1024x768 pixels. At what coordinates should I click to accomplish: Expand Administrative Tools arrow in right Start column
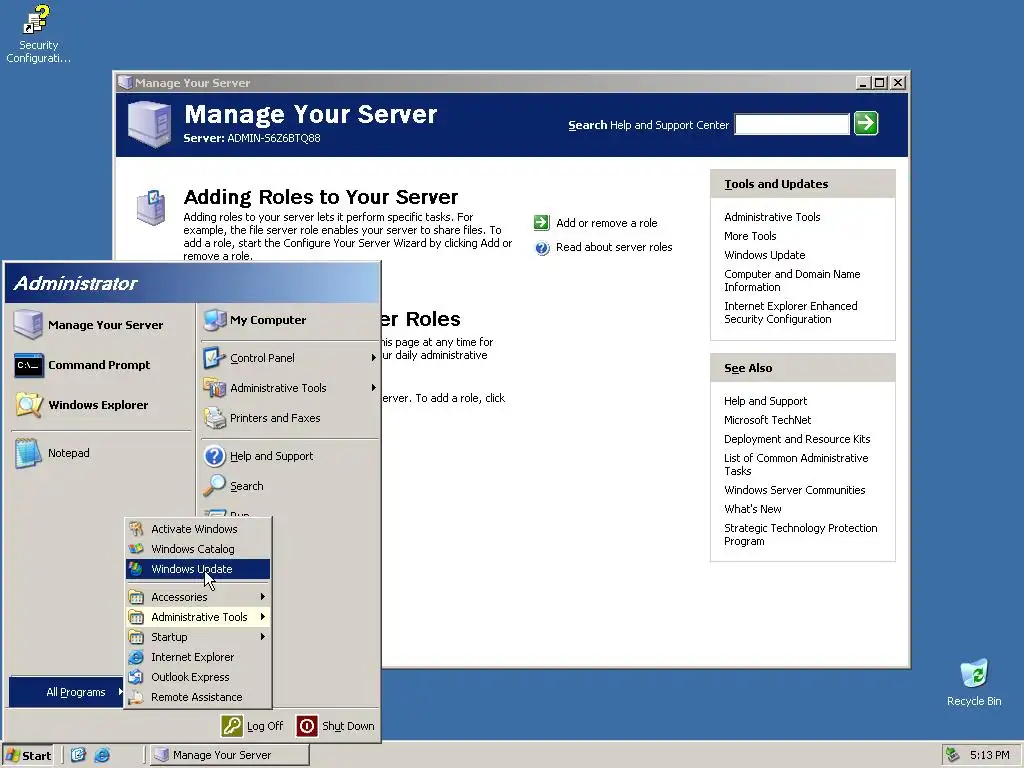point(374,388)
